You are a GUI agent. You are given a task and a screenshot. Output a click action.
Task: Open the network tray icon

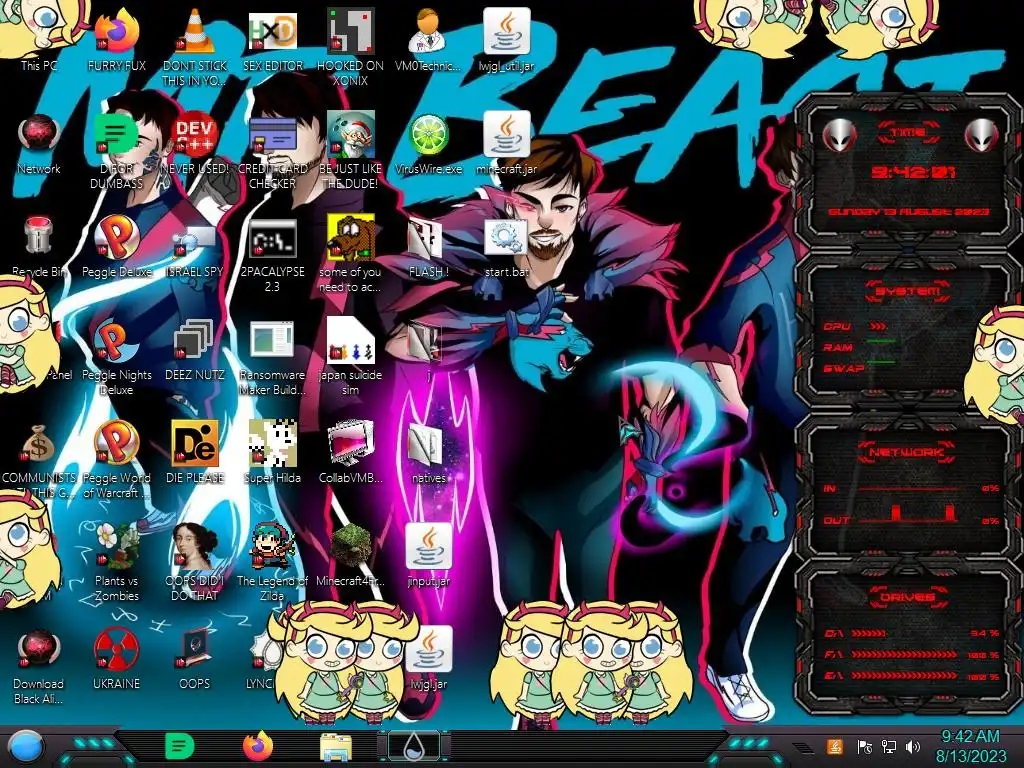[x=889, y=746]
